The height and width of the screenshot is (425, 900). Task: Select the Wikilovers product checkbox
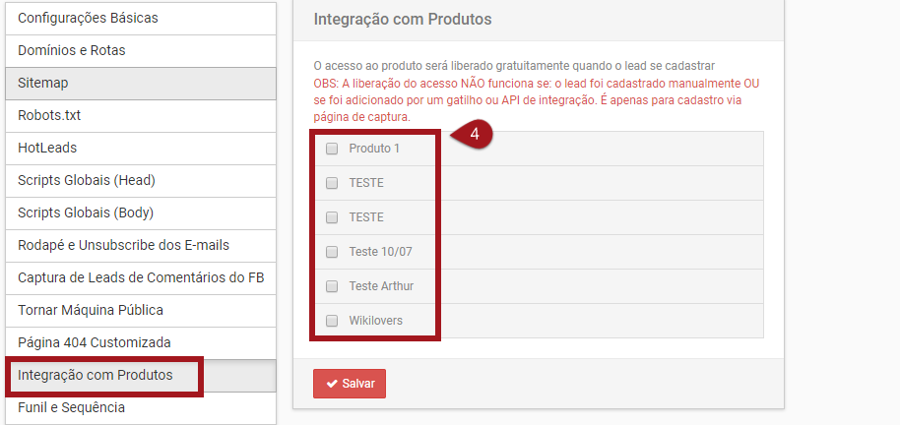(x=332, y=321)
